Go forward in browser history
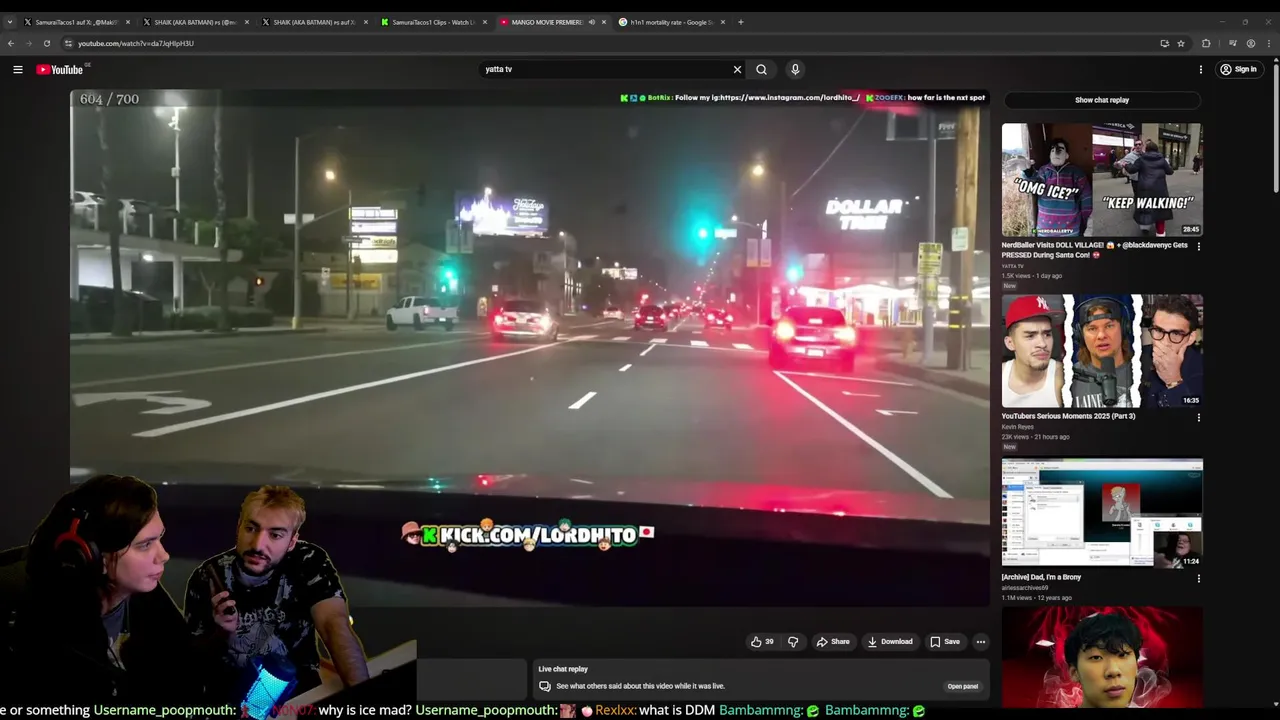 (29, 43)
